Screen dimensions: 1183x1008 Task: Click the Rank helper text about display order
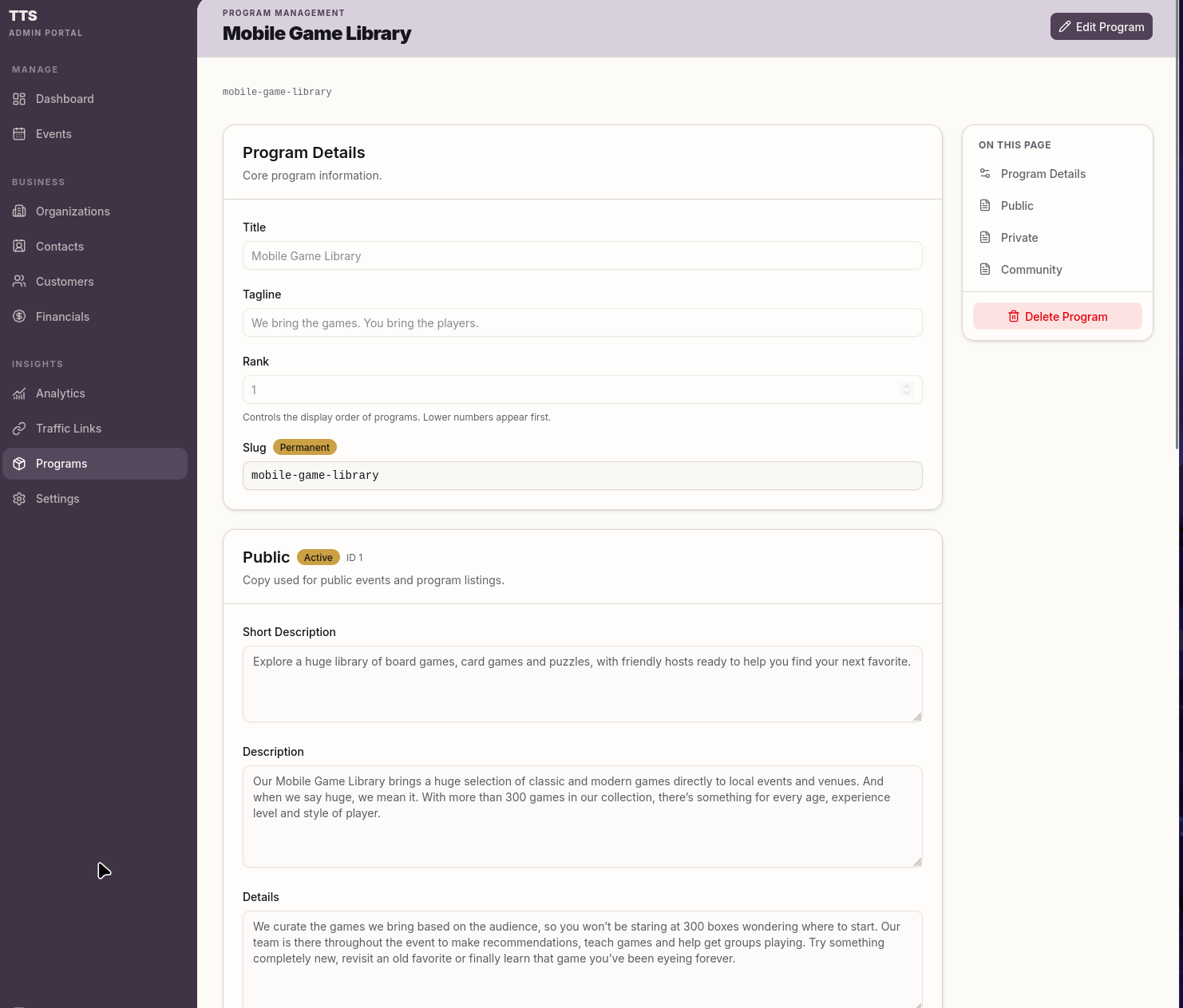coord(397,417)
